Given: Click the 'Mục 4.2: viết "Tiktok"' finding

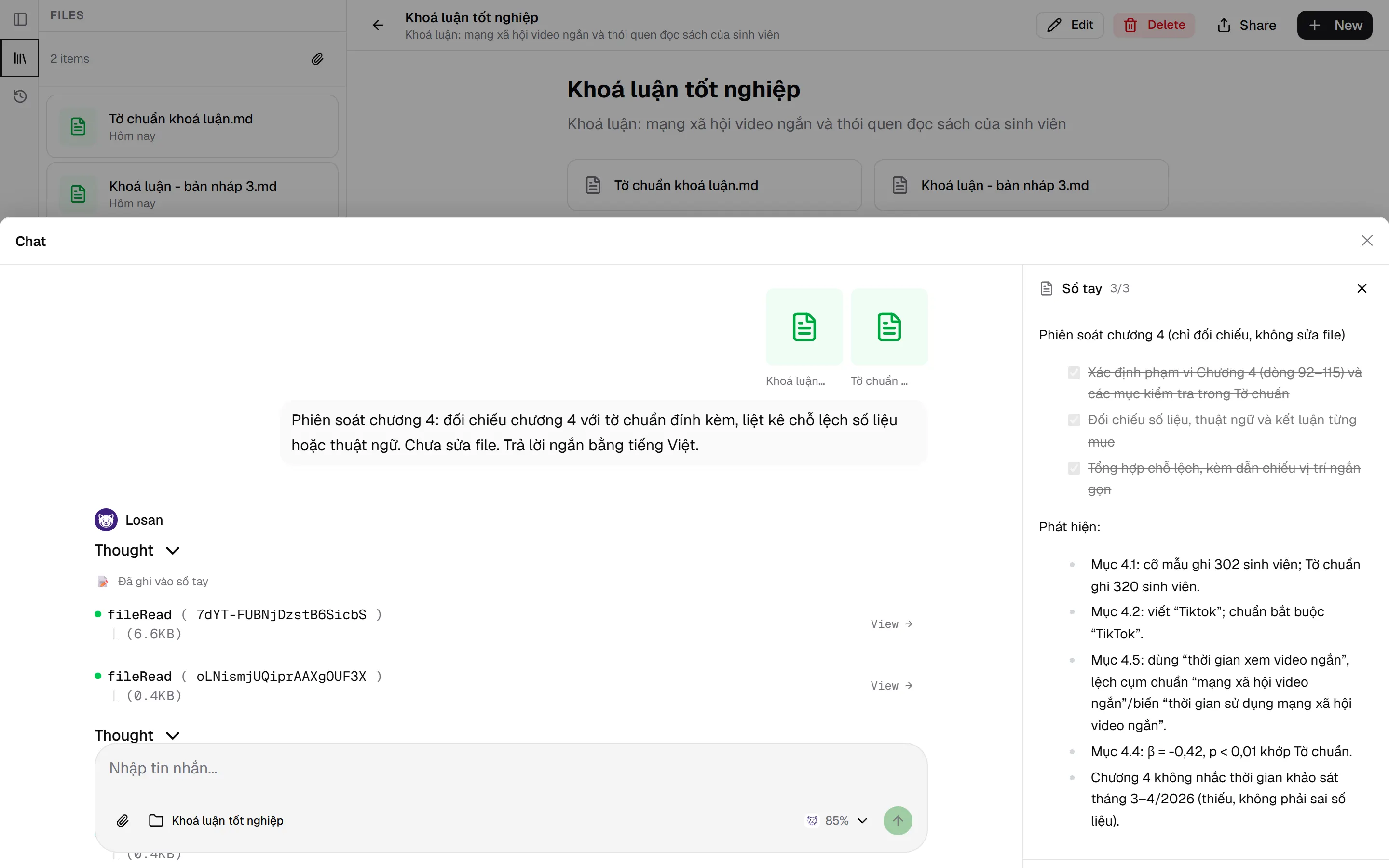Looking at the screenshot, I should click(1207, 623).
